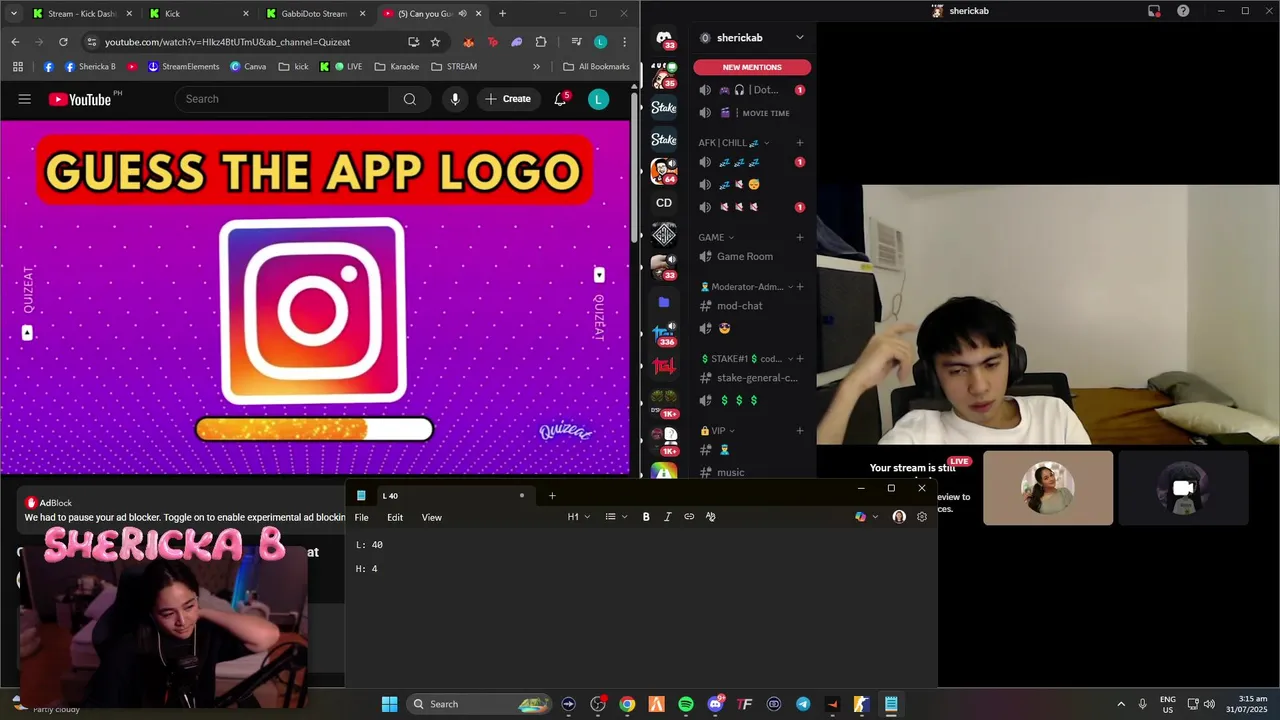Open Spotify from the taskbar

point(686,704)
